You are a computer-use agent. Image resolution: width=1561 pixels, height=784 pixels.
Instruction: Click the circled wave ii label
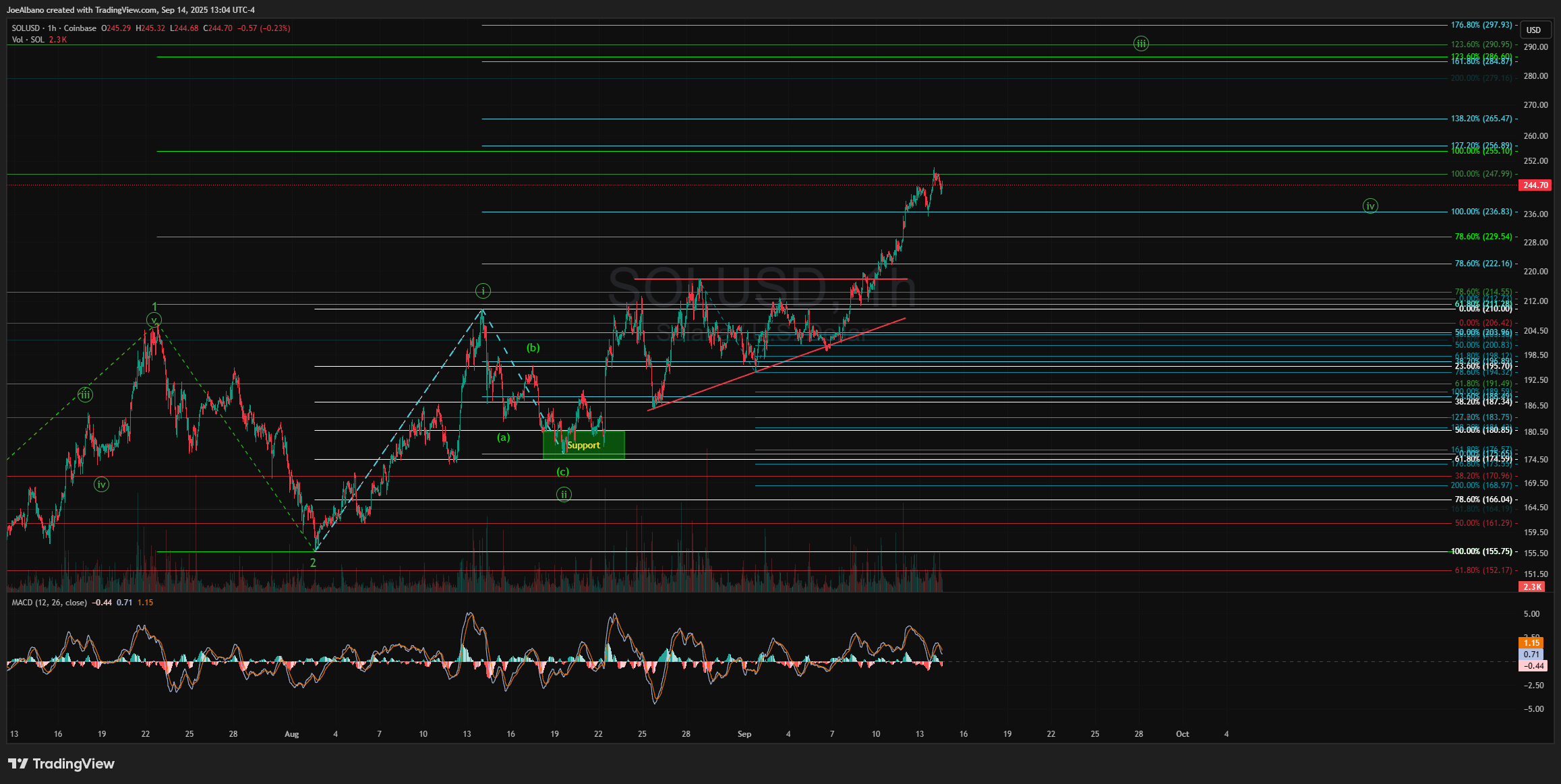pyautogui.click(x=564, y=495)
